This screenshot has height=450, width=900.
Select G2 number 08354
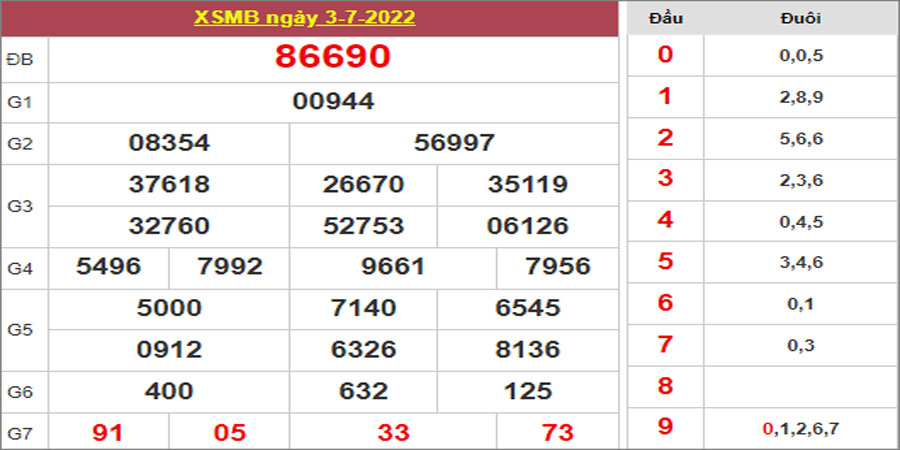coord(169,143)
